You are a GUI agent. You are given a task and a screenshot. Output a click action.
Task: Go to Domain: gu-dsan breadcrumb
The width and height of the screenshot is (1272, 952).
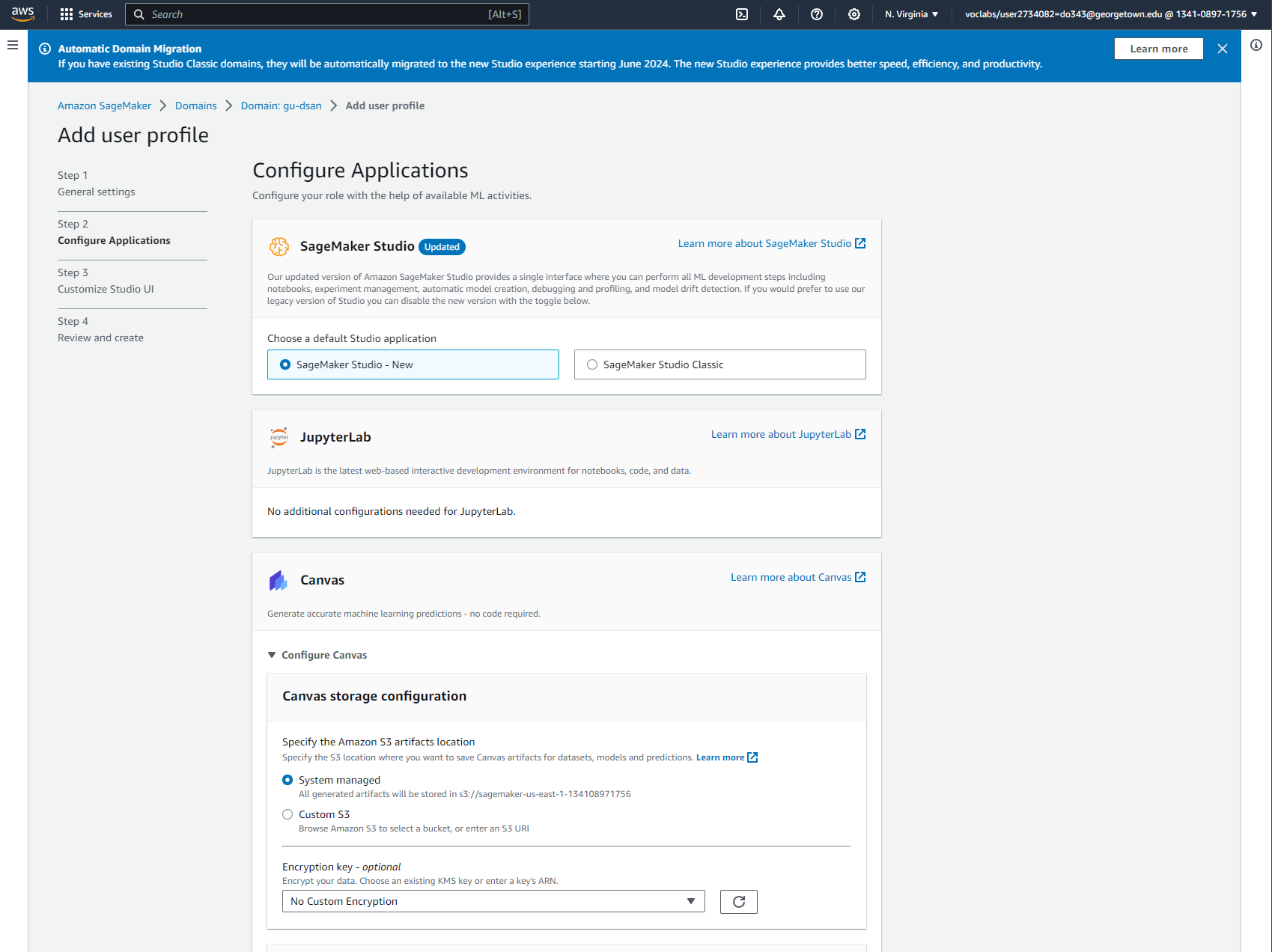click(282, 106)
